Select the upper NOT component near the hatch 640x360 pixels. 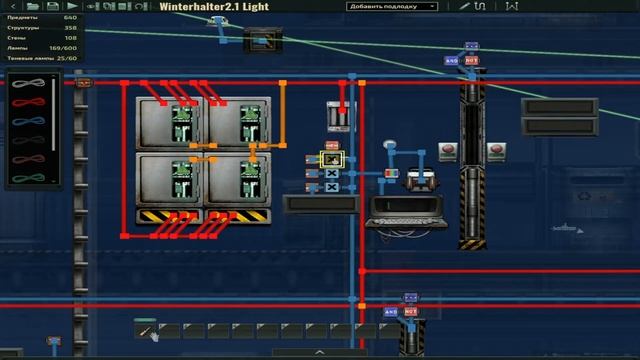(x=471, y=60)
